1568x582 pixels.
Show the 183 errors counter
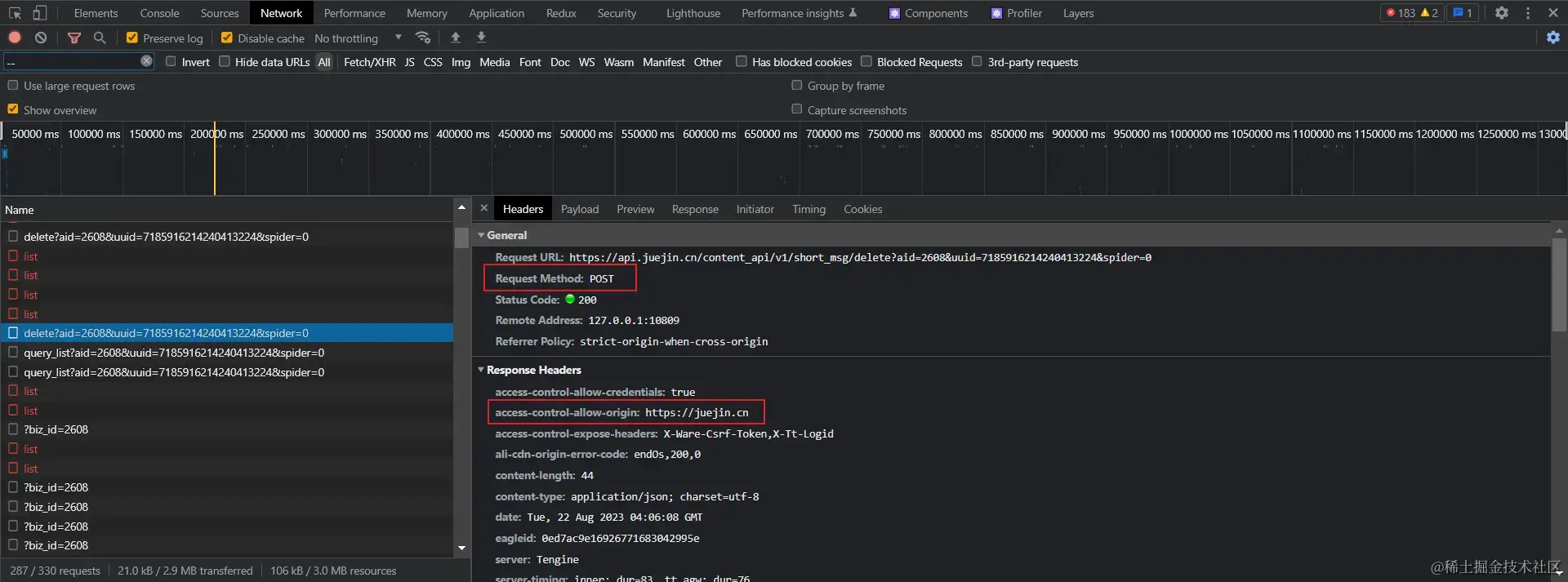(x=1401, y=13)
